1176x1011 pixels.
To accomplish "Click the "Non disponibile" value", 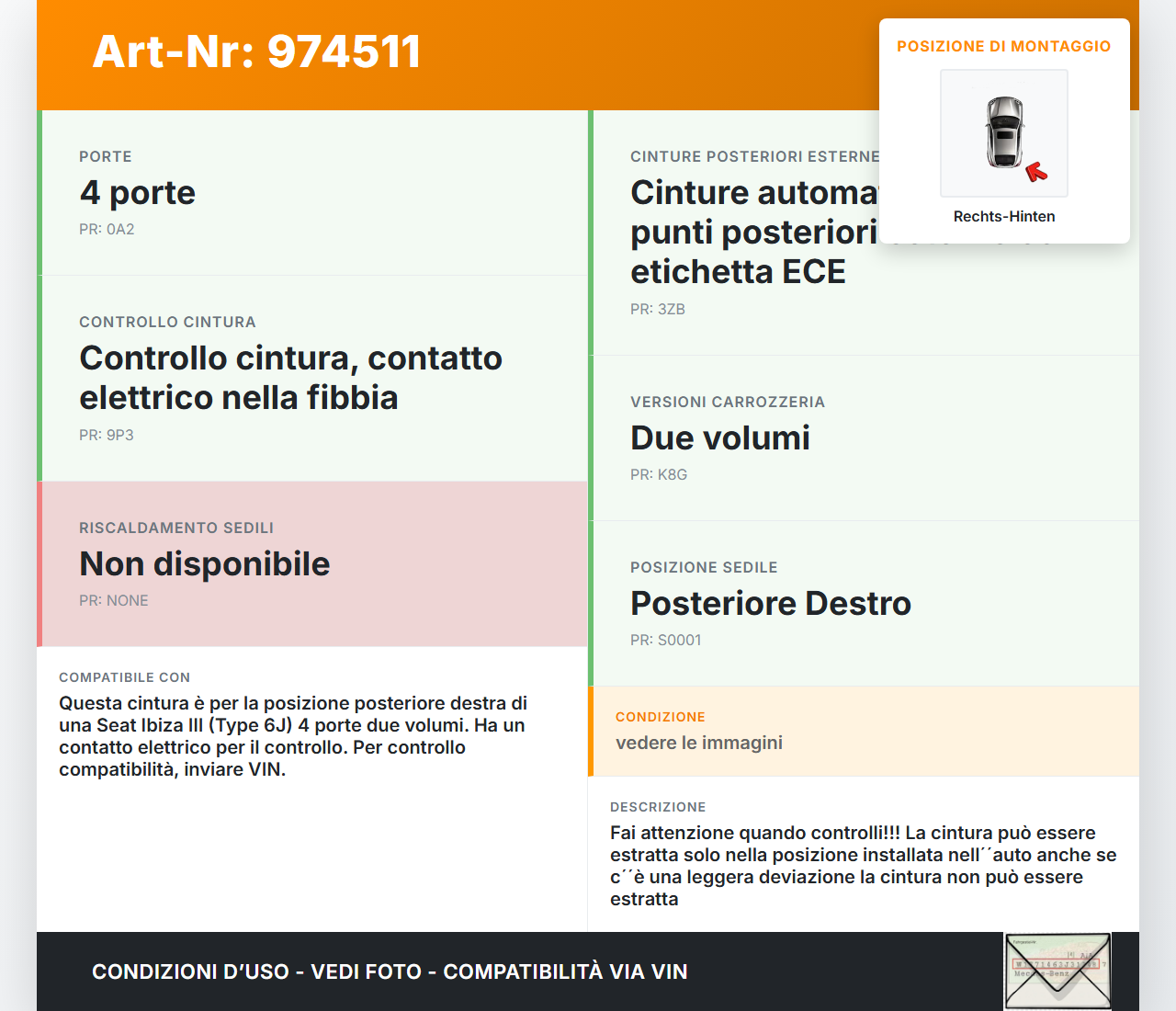I will pyautogui.click(x=205, y=563).
